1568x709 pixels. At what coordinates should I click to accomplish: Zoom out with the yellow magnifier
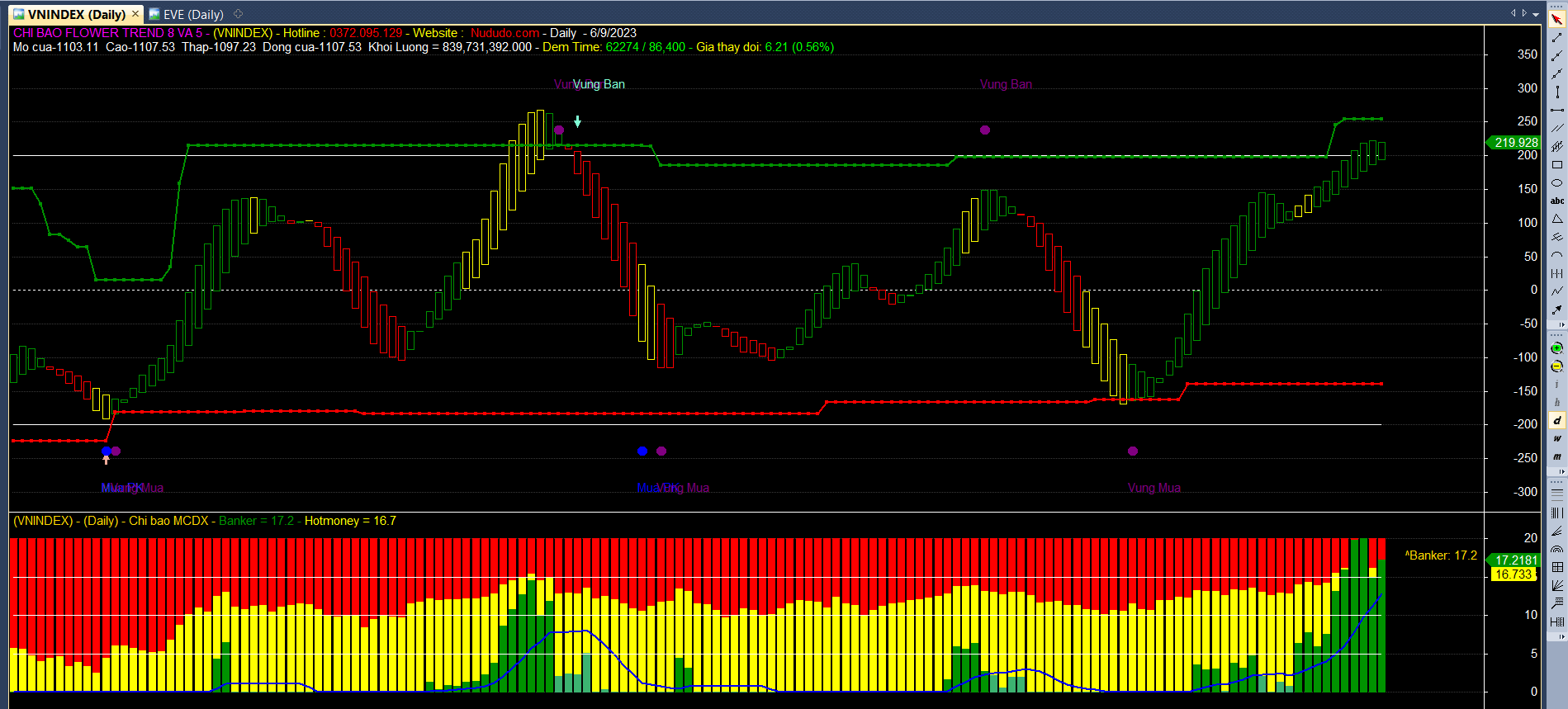pos(1557,366)
